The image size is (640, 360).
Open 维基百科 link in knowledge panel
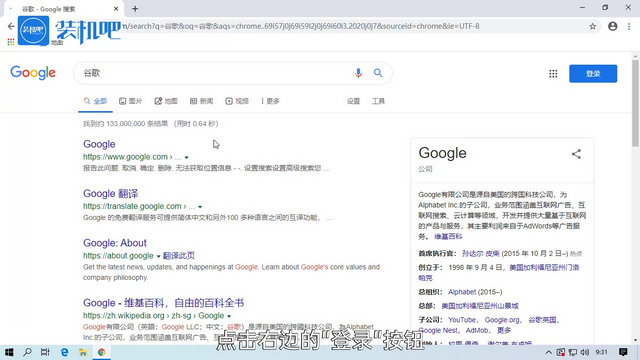pyautogui.click(x=448, y=237)
